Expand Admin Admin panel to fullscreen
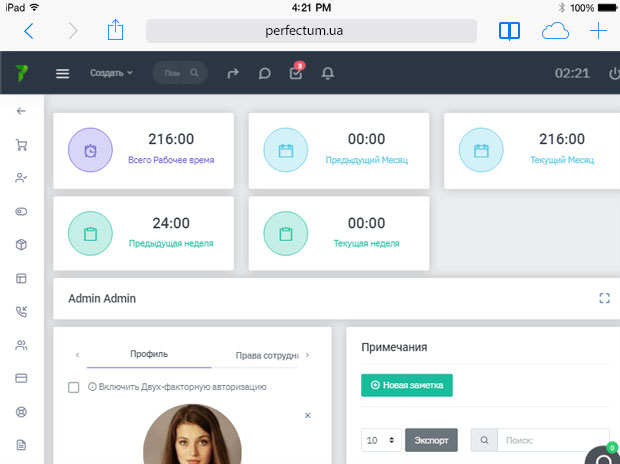 (x=604, y=298)
